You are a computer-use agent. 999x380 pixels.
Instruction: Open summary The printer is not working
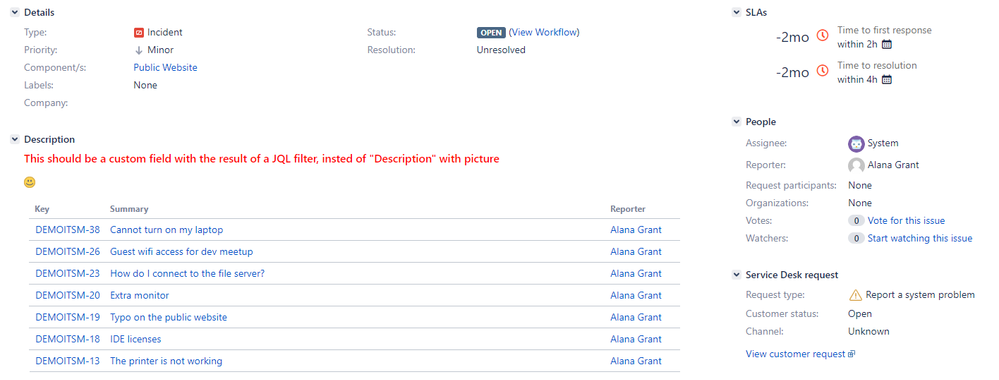click(x=166, y=361)
